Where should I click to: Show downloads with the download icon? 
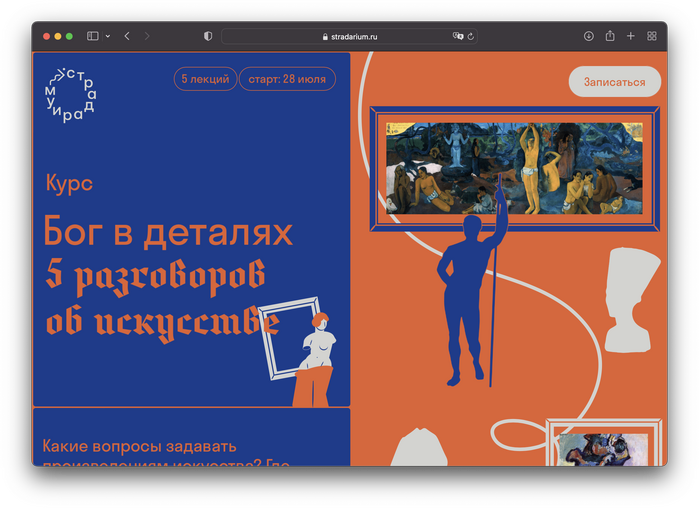pos(588,36)
